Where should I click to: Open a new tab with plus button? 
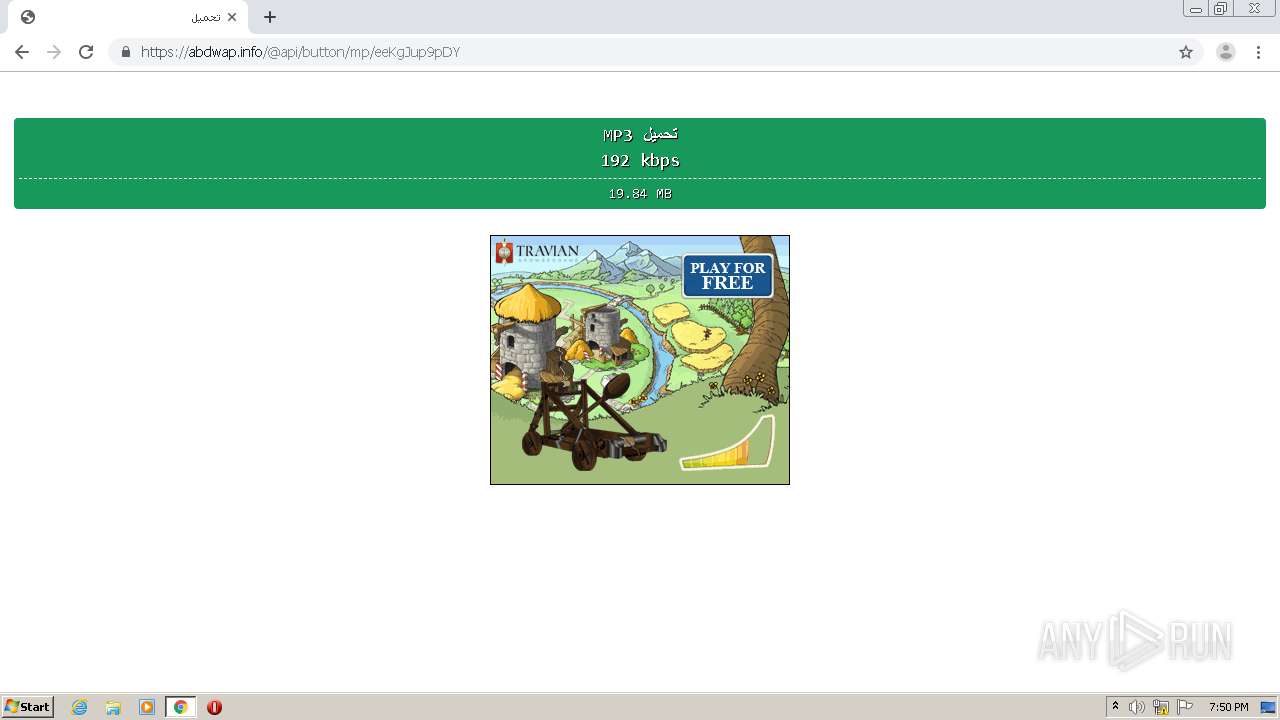[x=270, y=17]
